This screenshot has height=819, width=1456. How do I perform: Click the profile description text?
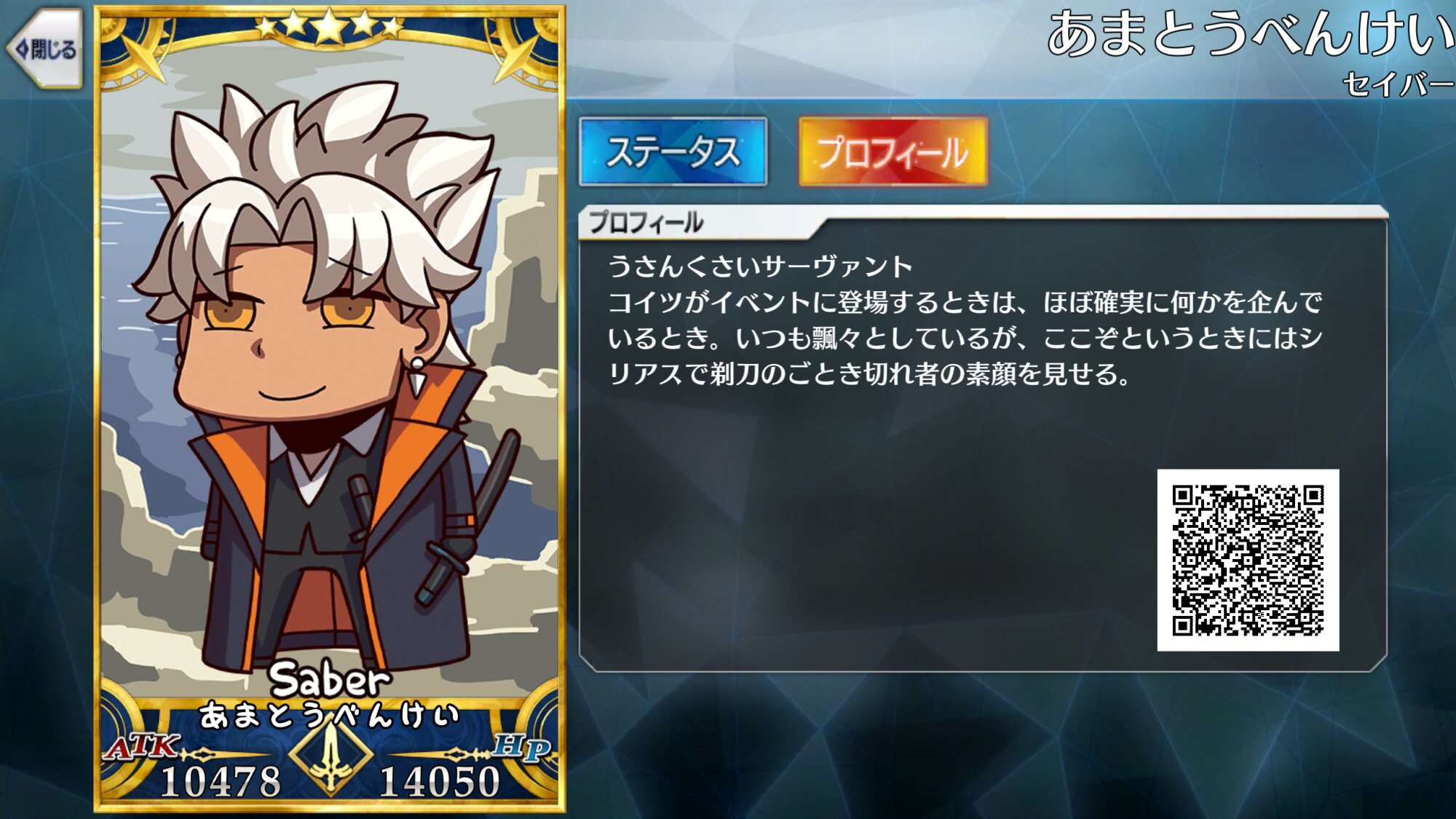coord(965,320)
